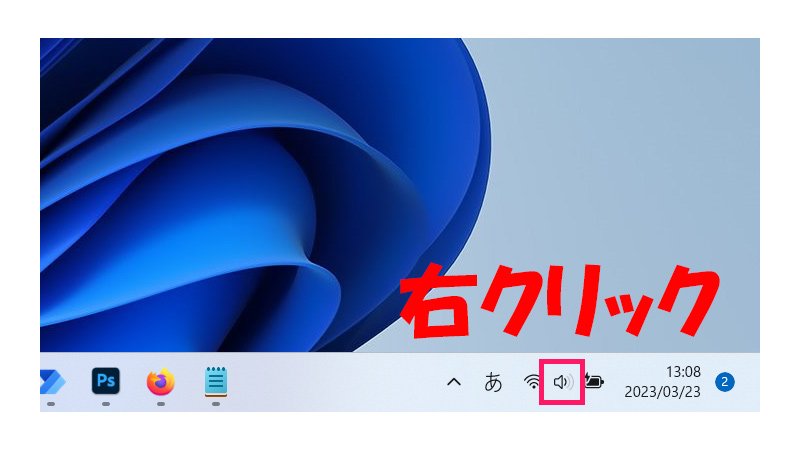The width and height of the screenshot is (800, 450).
Task: Open the Notepad taskbar icon
Action: coord(215,382)
